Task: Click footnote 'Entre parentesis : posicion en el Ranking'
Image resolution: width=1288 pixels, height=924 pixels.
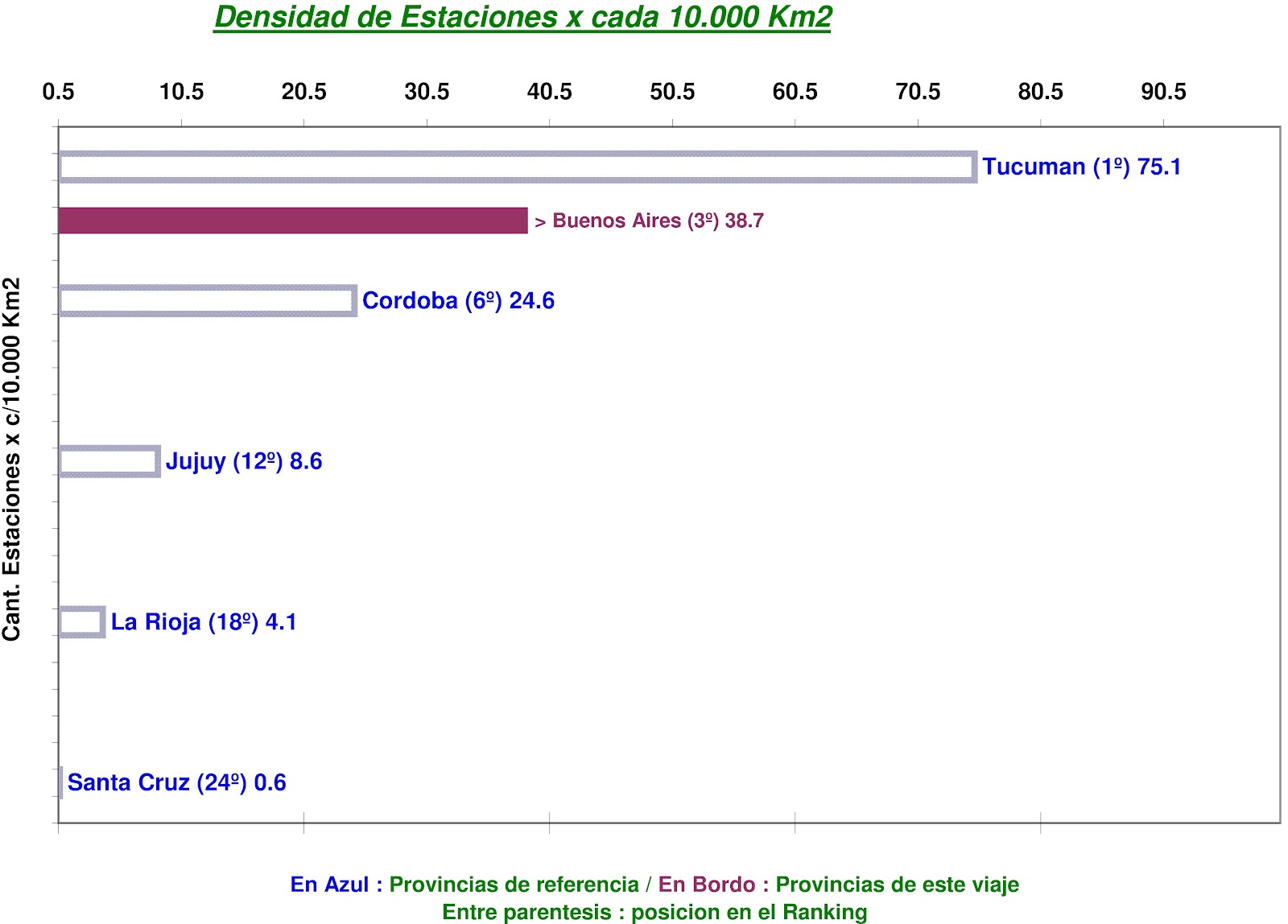Action: 654,912
